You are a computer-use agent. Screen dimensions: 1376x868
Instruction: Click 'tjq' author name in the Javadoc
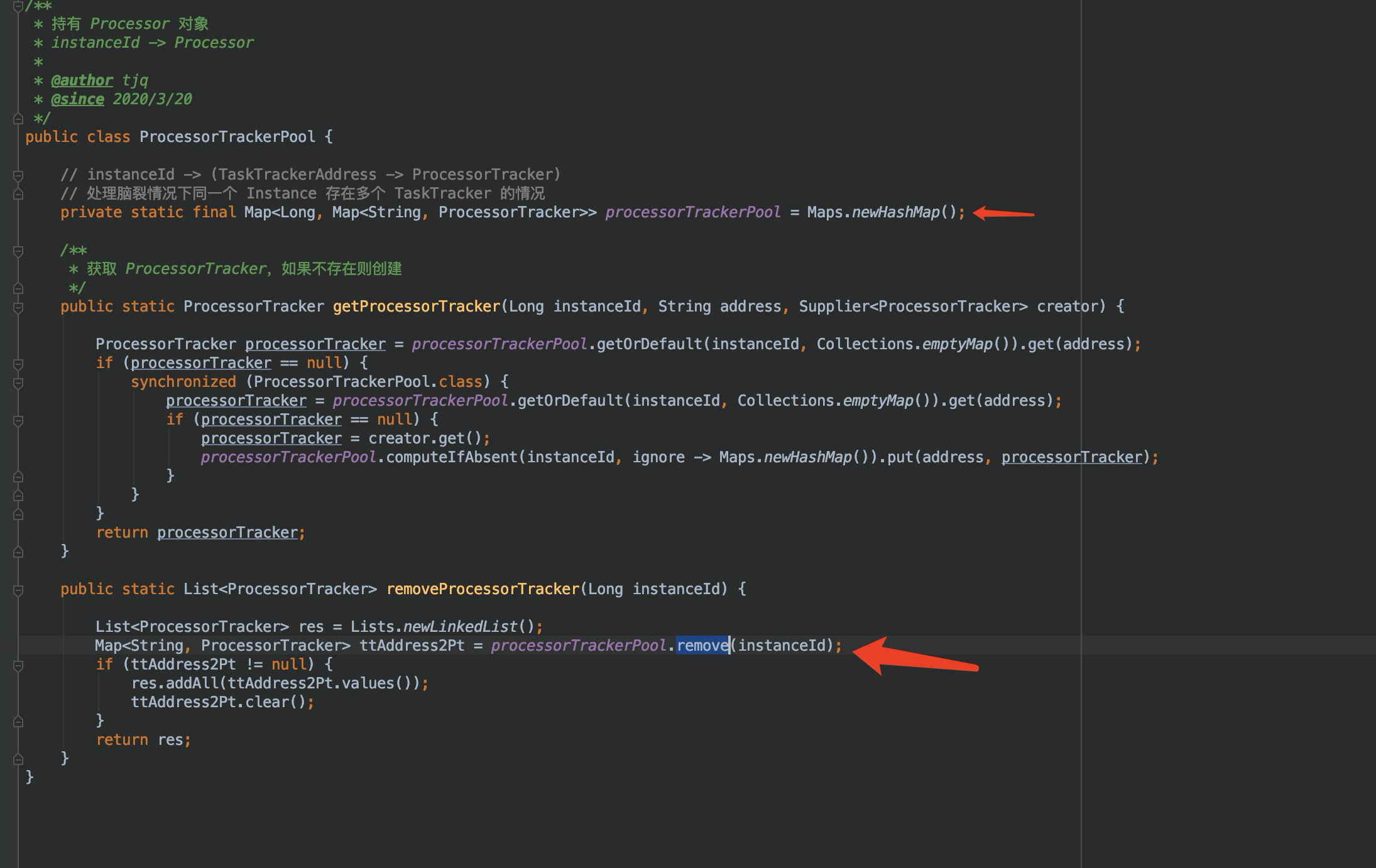pyautogui.click(x=135, y=80)
